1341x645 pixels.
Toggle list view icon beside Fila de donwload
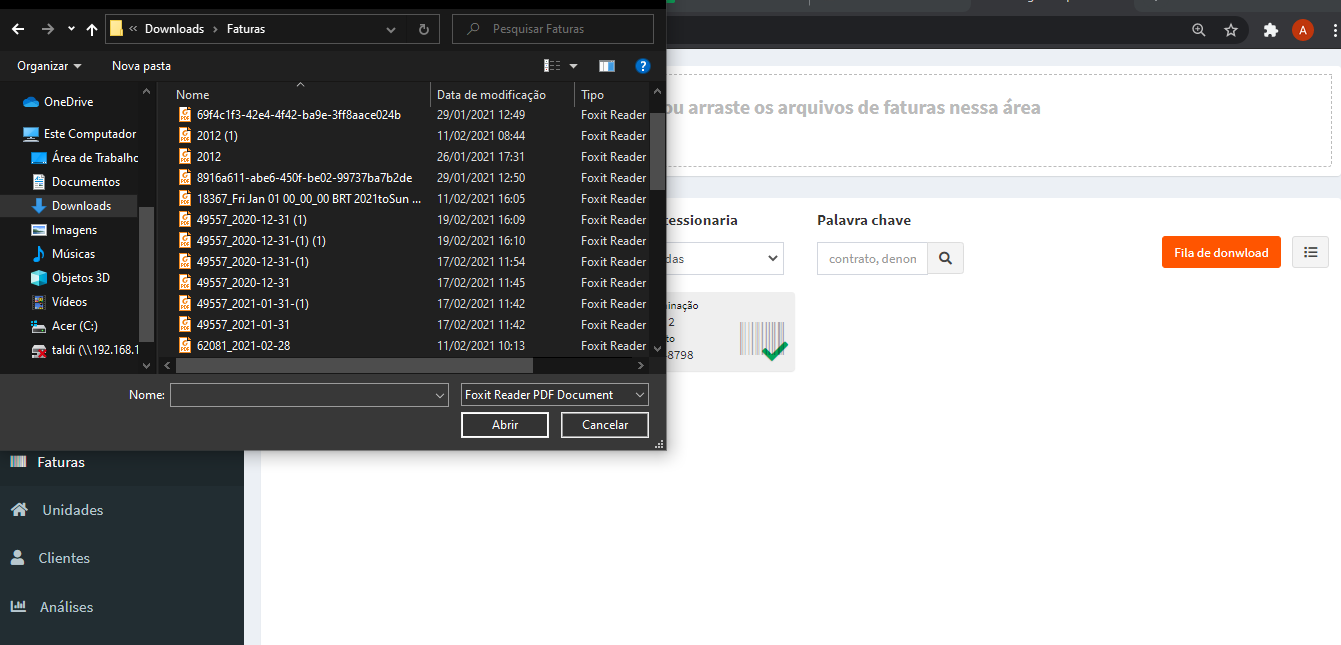tap(1310, 252)
